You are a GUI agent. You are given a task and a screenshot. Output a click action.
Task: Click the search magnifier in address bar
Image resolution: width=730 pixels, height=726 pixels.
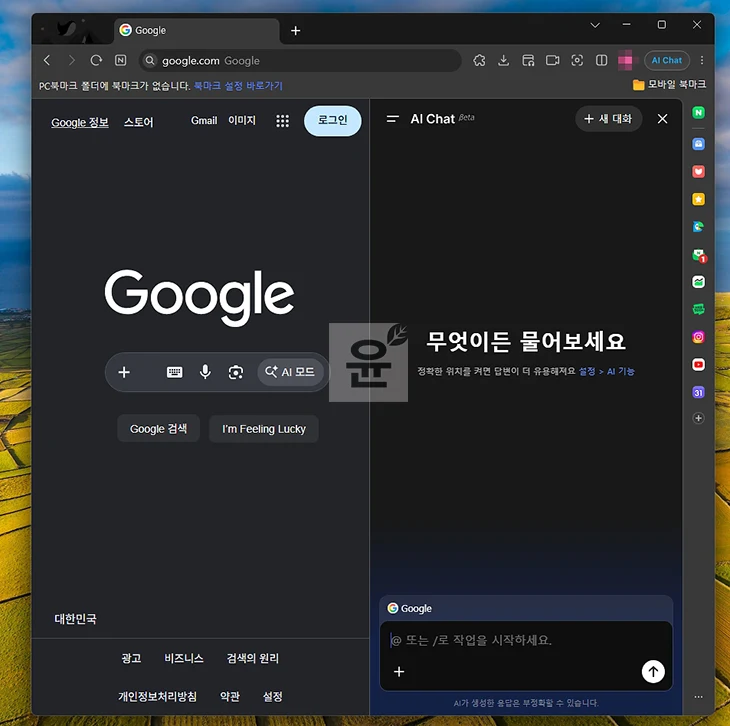tap(150, 61)
